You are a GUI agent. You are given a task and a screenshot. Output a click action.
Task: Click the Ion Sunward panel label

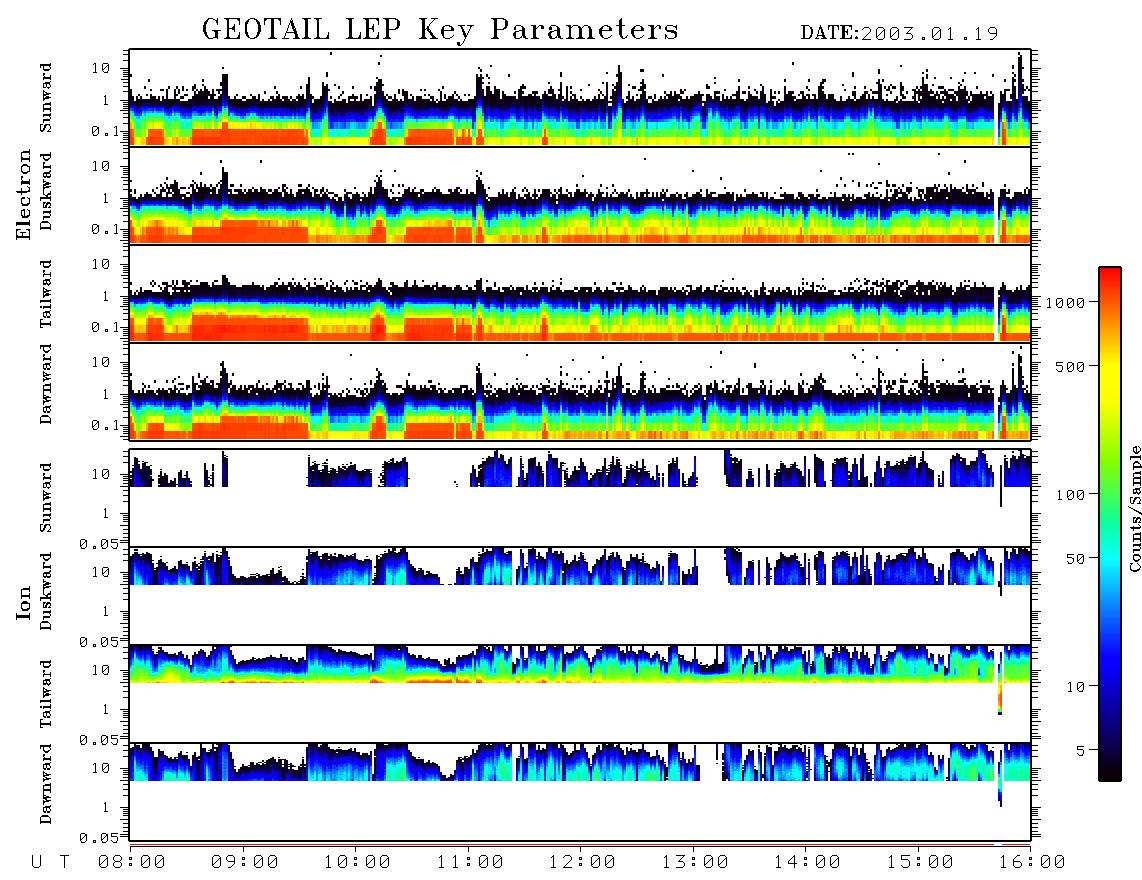46,497
